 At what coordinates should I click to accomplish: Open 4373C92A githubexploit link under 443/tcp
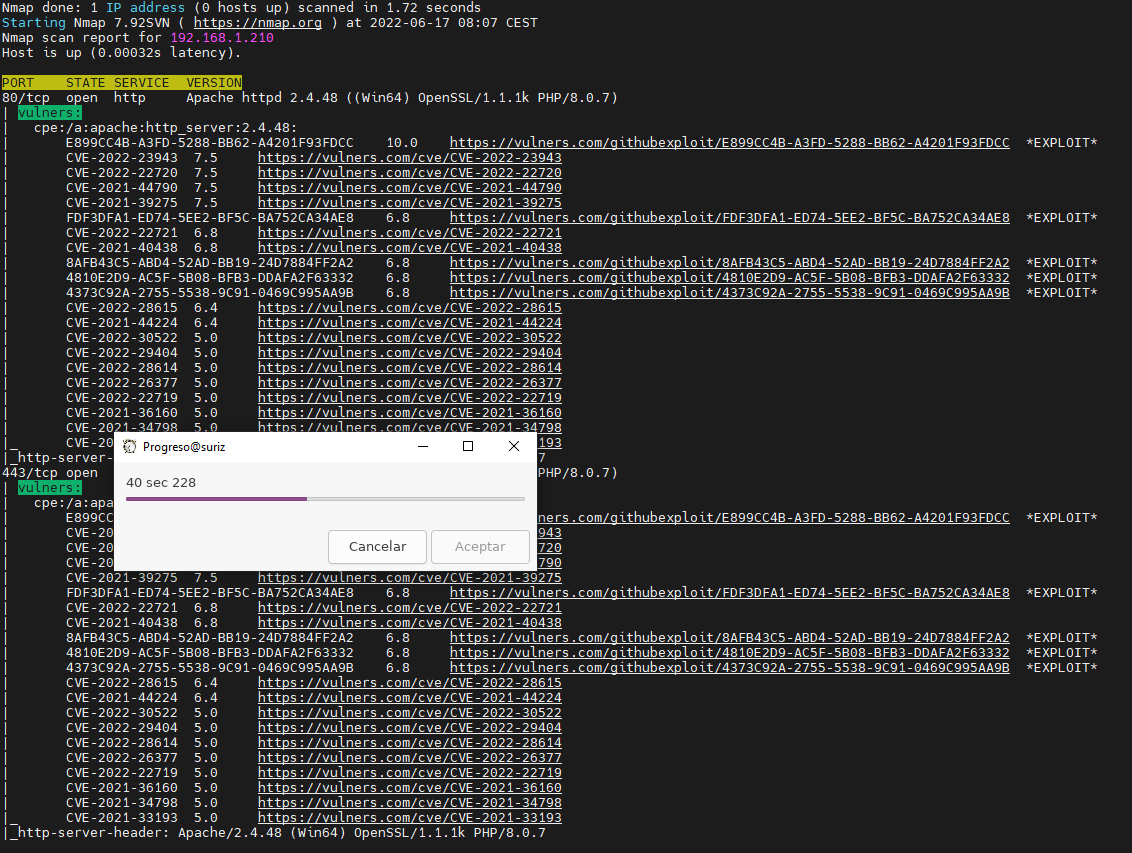click(730, 668)
